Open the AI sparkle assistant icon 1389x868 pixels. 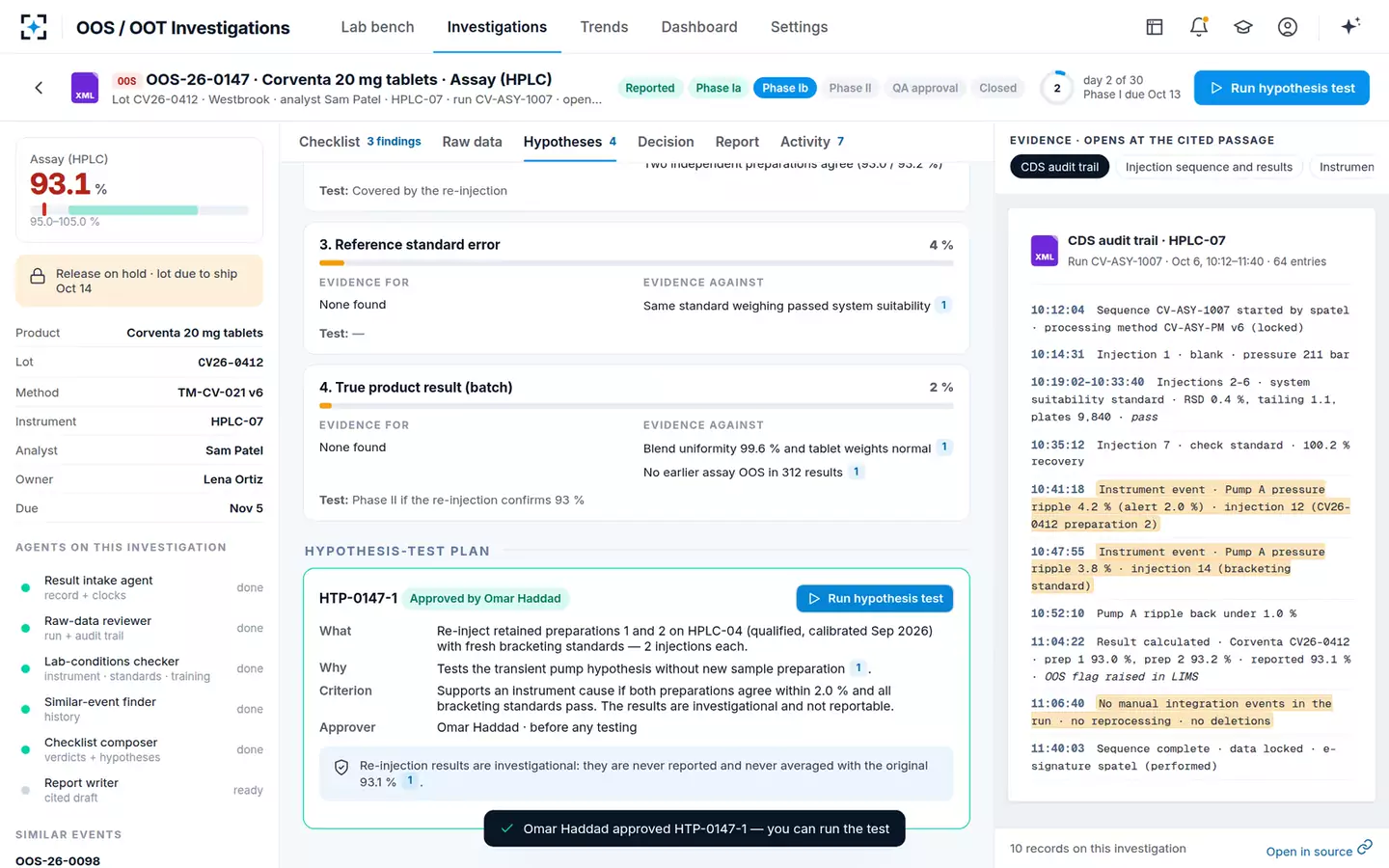1350,26
